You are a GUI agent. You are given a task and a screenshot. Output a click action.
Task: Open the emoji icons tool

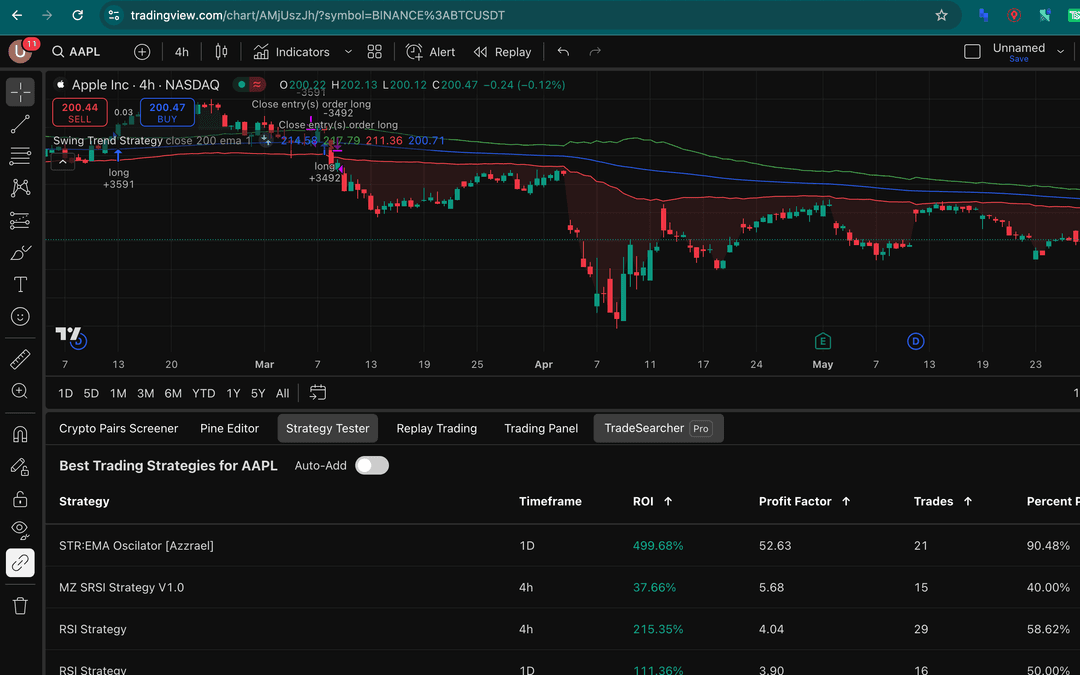(x=20, y=316)
